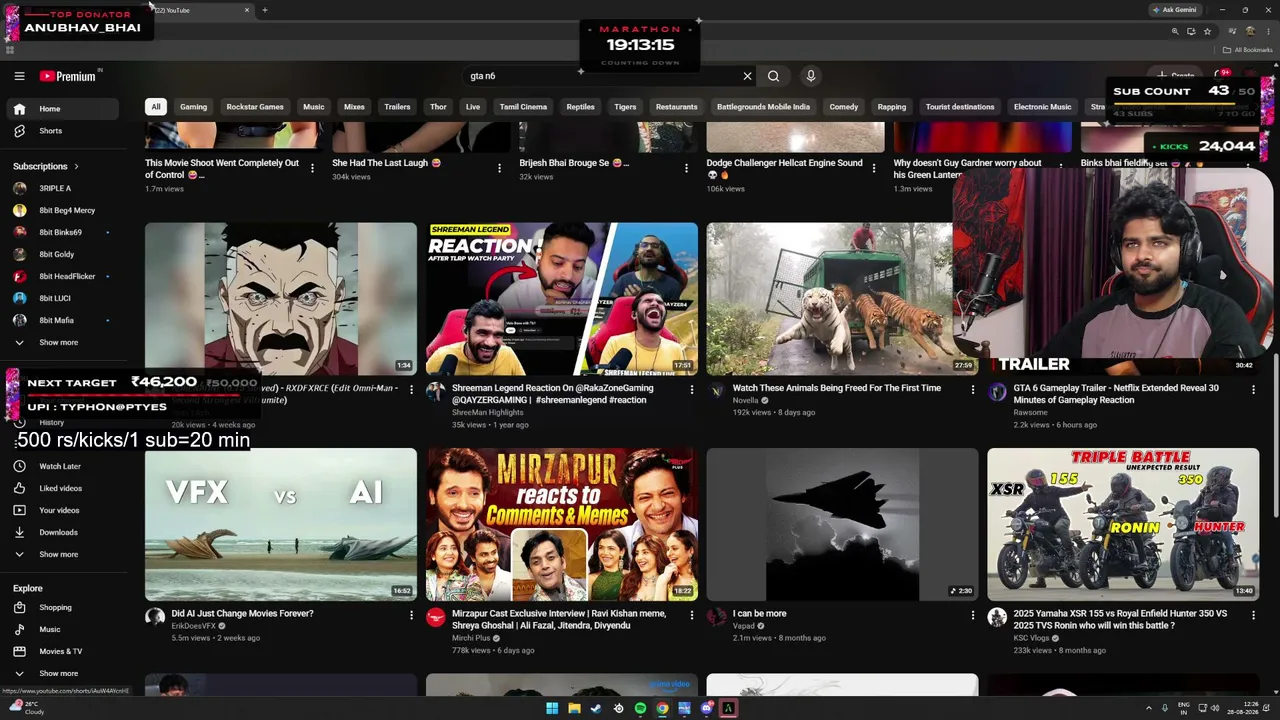This screenshot has height=720, width=1280.
Task: Click the zoom magnifier in address bar
Action: pos(1175,31)
